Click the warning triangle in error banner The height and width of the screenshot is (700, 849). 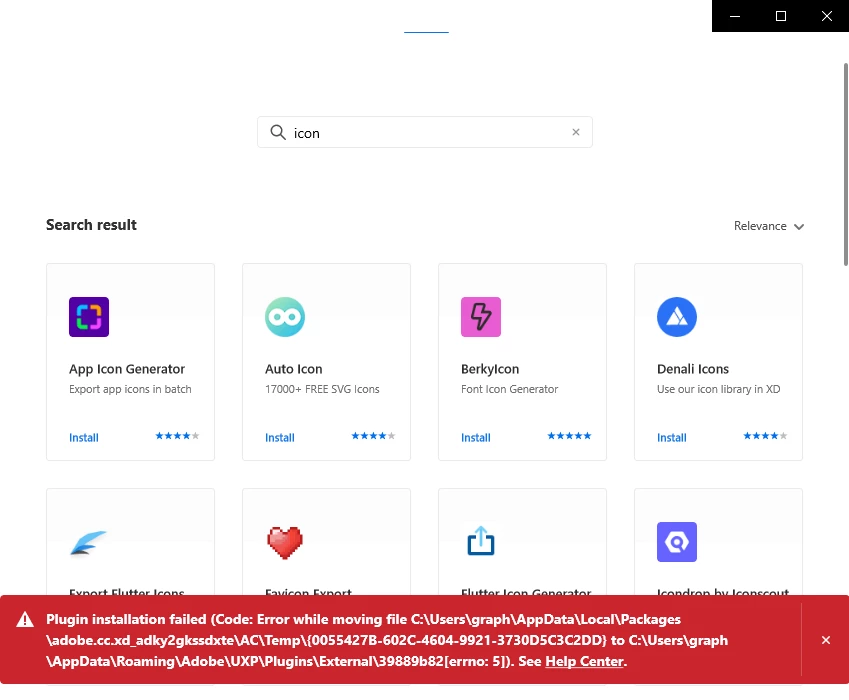point(25,619)
